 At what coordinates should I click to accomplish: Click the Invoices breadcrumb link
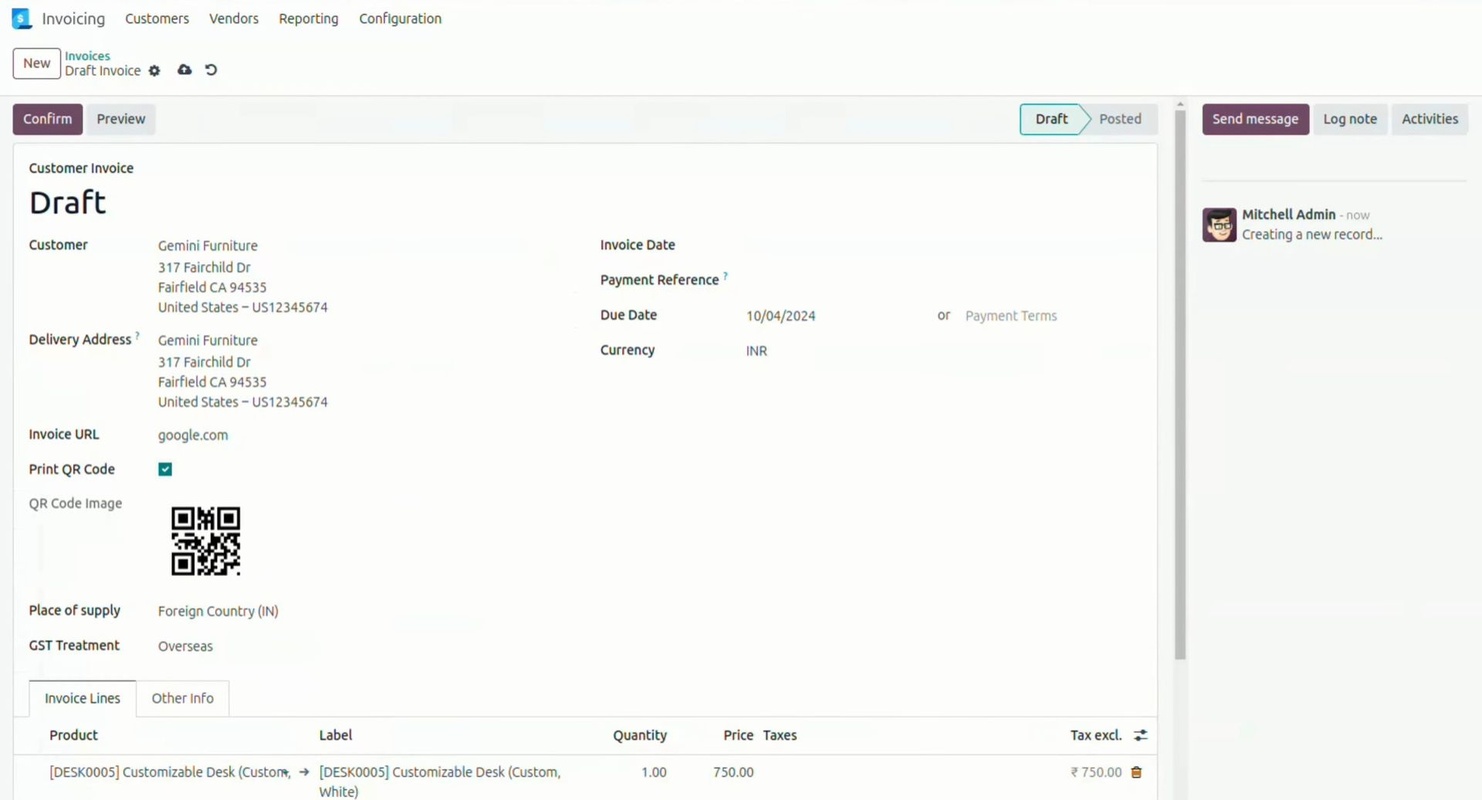[87, 56]
